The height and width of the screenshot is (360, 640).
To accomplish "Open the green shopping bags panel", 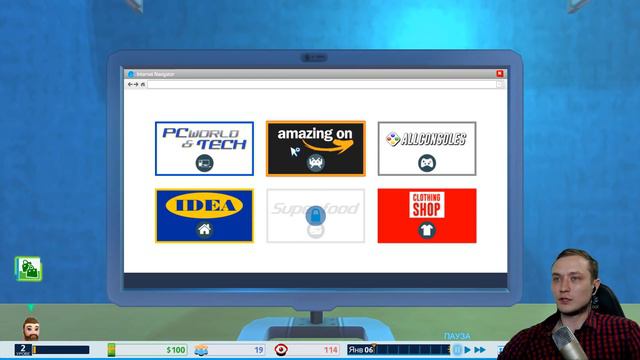I will pos(28,269).
